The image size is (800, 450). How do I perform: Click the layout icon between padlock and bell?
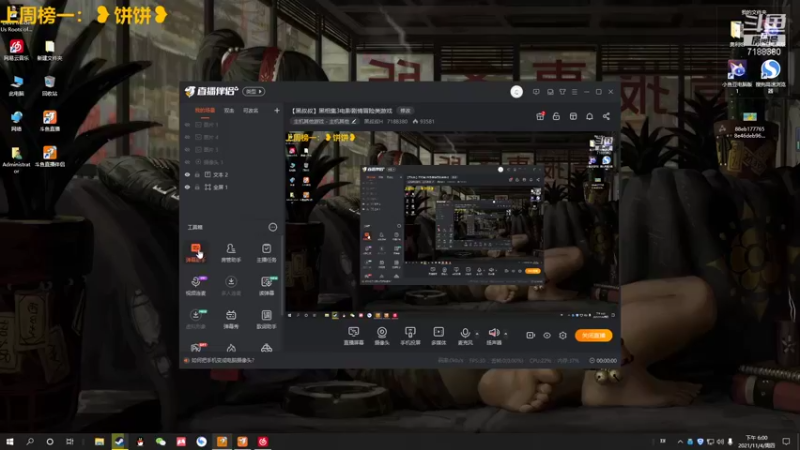coord(573,116)
